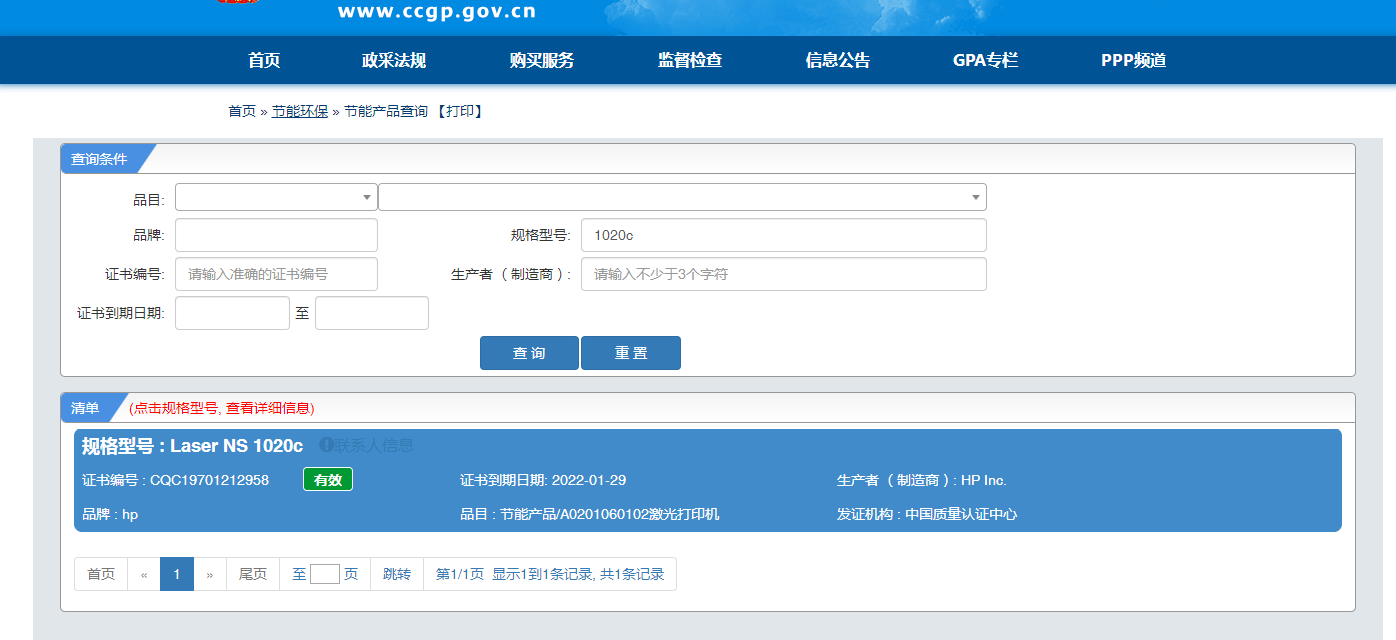Click the 规格型号 field containing 1020c

[784, 235]
